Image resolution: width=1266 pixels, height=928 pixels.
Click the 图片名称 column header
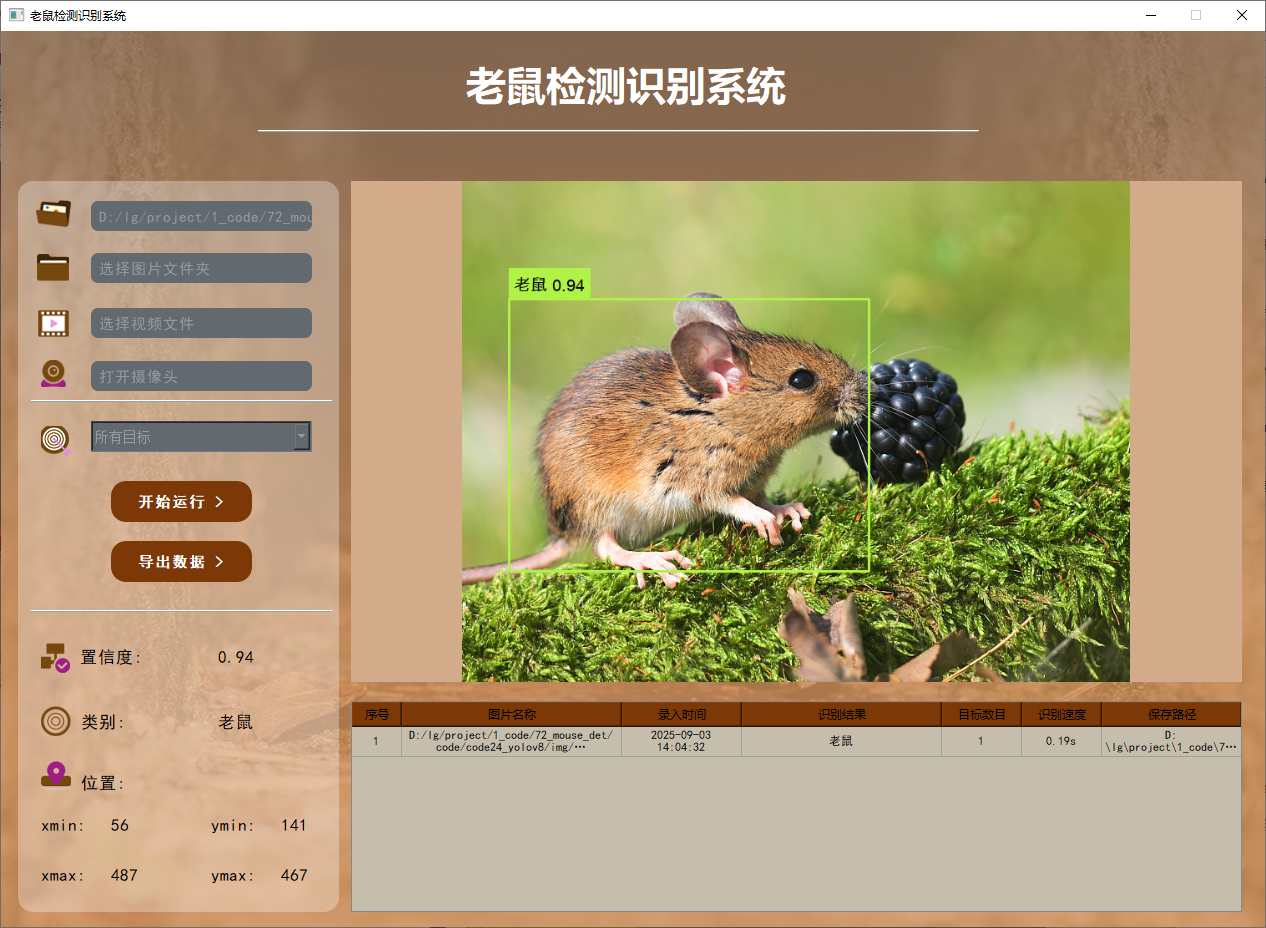(x=511, y=714)
